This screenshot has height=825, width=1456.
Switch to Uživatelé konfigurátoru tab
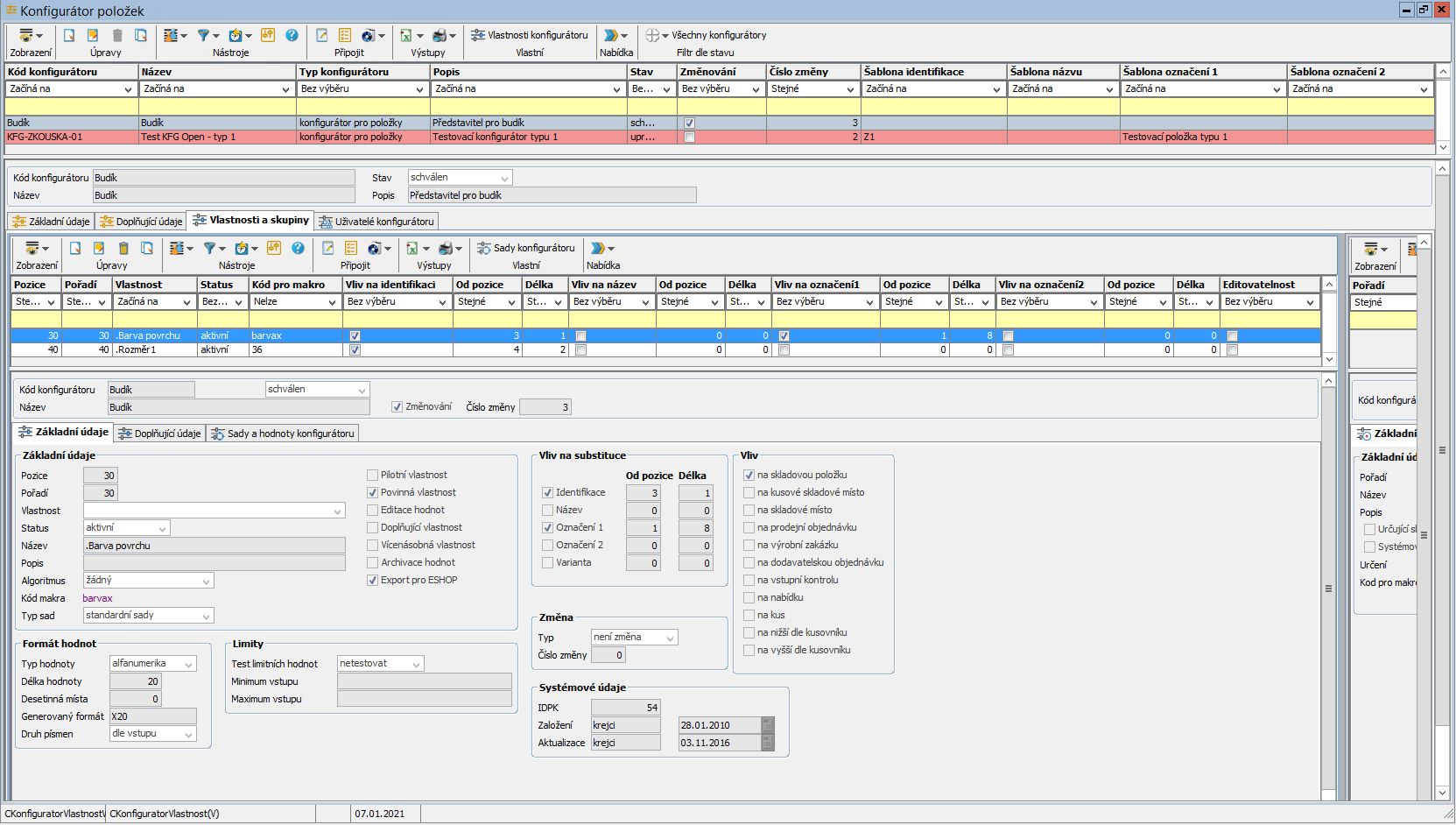click(x=376, y=222)
